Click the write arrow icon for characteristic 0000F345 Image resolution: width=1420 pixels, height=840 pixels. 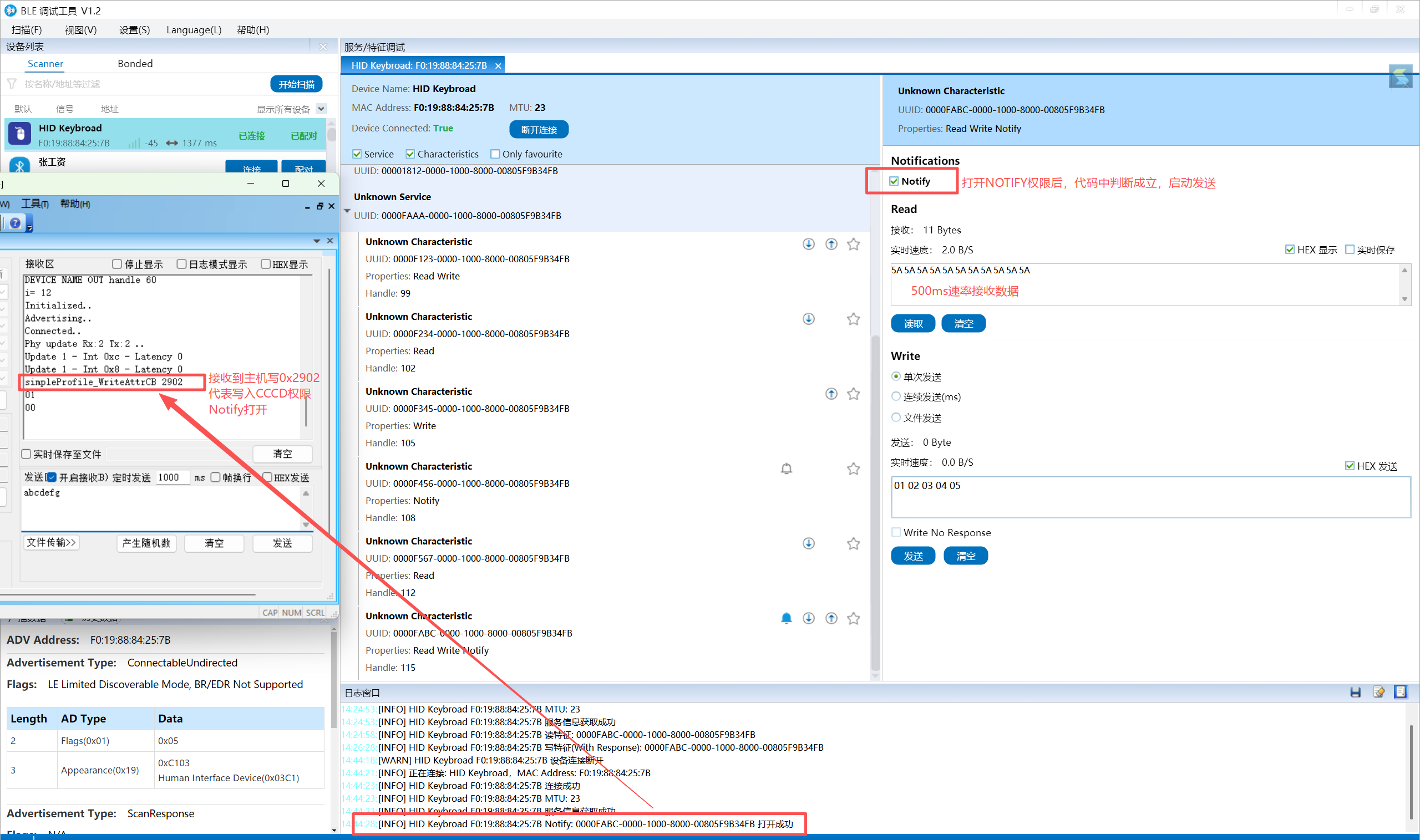coord(830,394)
